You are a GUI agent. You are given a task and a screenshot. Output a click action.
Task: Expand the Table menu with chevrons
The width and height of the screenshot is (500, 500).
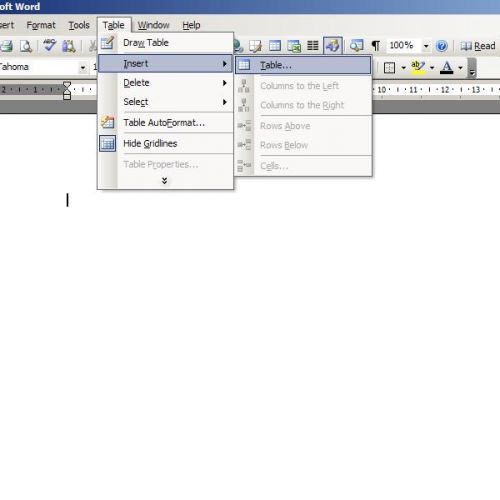(164, 181)
